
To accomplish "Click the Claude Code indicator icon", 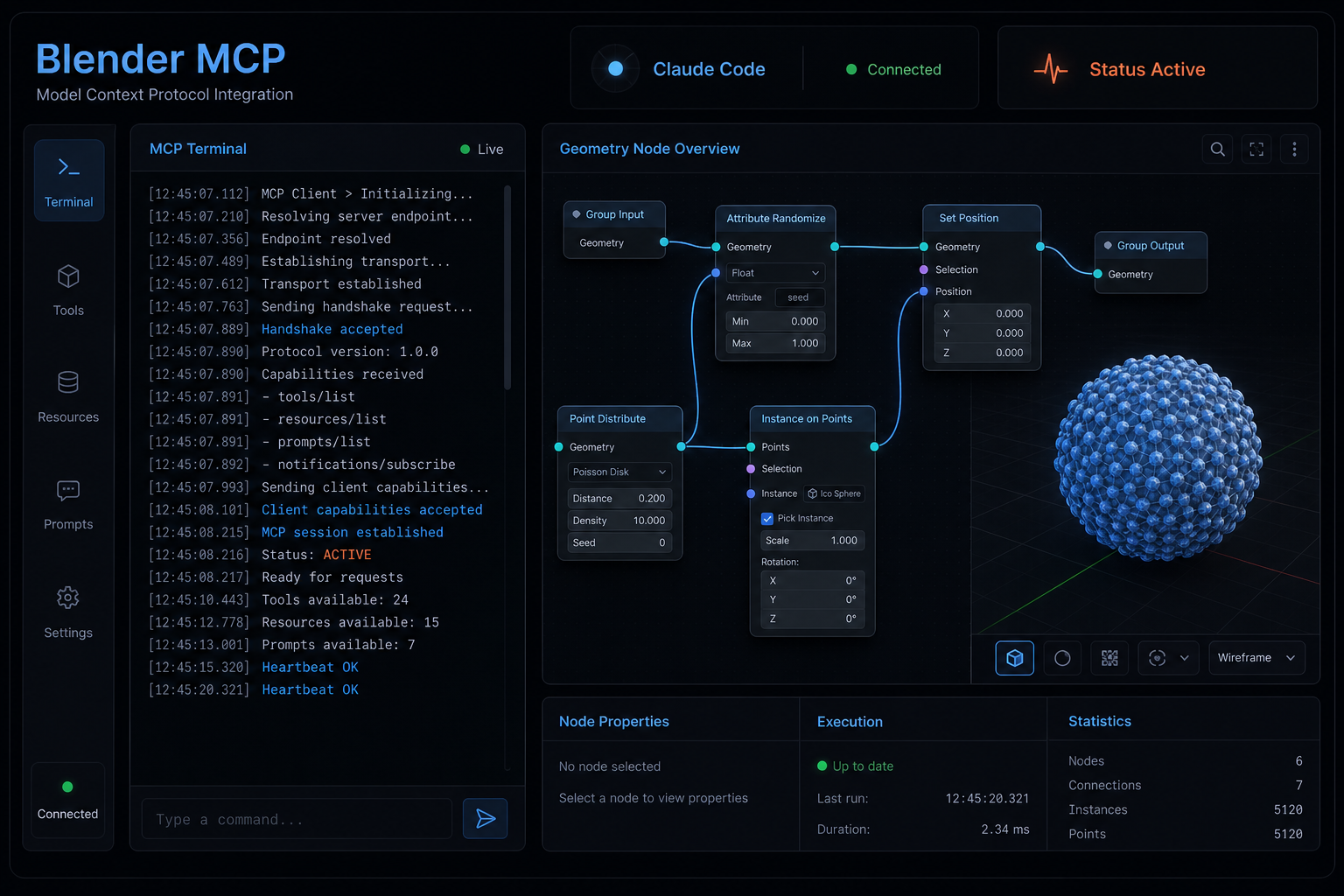I will click(x=615, y=68).
